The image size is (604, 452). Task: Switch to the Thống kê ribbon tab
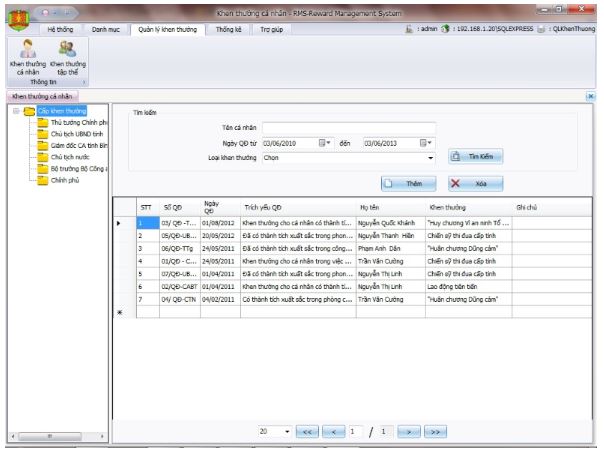tap(228, 29)
